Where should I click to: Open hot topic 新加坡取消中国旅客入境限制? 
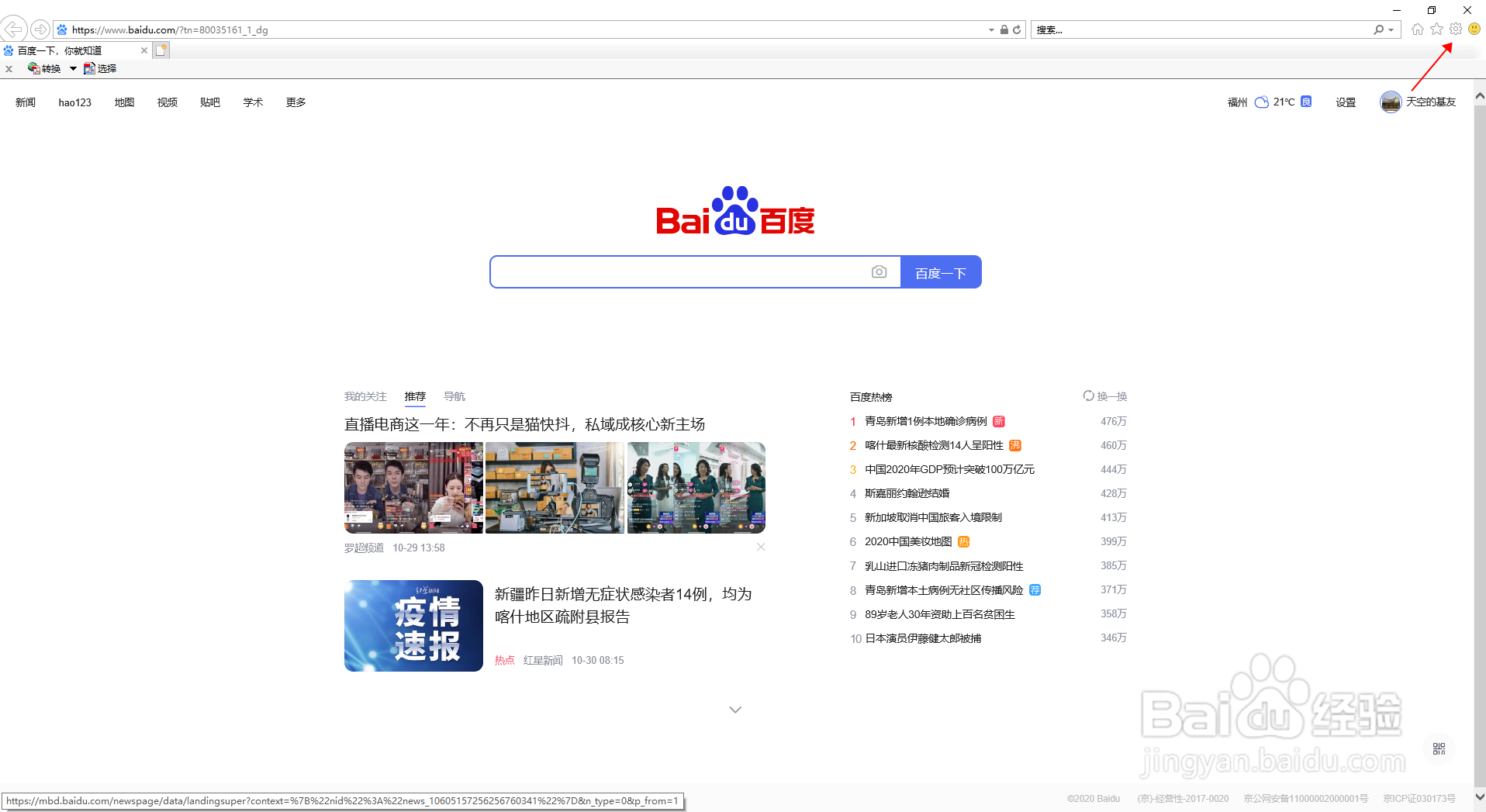(x=933, y=517)
